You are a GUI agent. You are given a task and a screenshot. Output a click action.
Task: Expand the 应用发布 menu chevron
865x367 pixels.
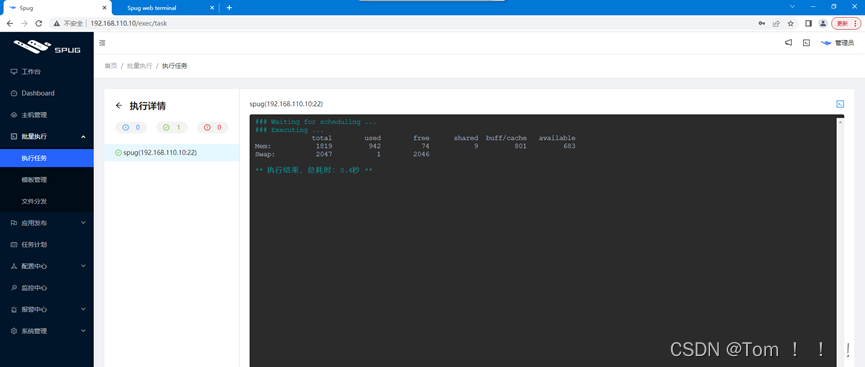[x=83, y=223]
